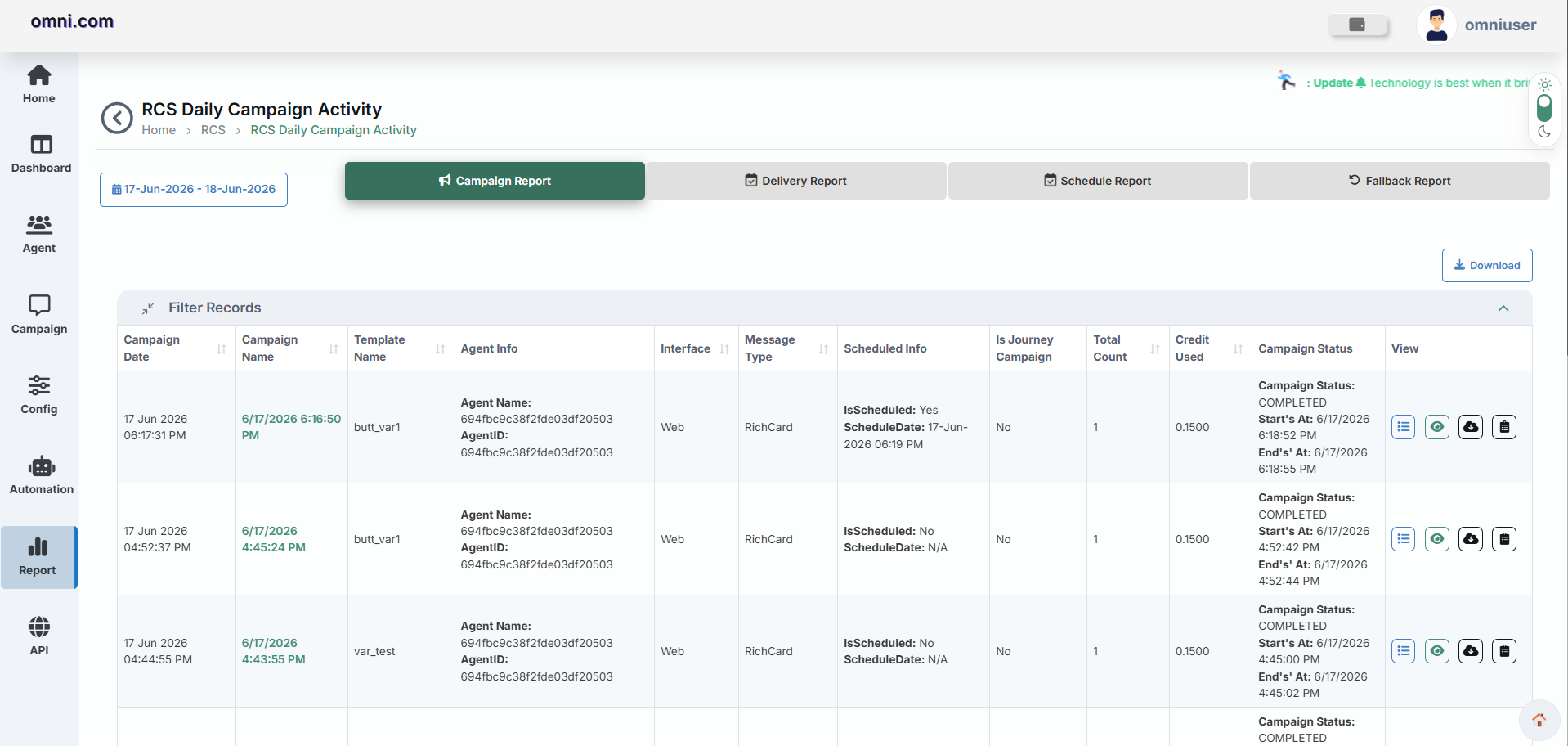This screenshot has width=1568, height=746.
Task: Switch to the Fallback Report tab
Action: pyautogui.click(x=1400, y=181)
